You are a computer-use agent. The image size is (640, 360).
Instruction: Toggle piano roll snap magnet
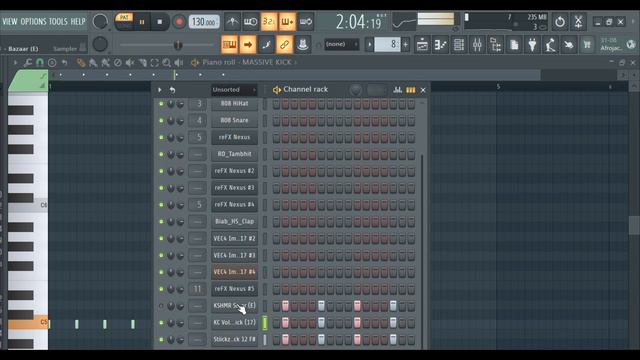click(x=40, y=62)
